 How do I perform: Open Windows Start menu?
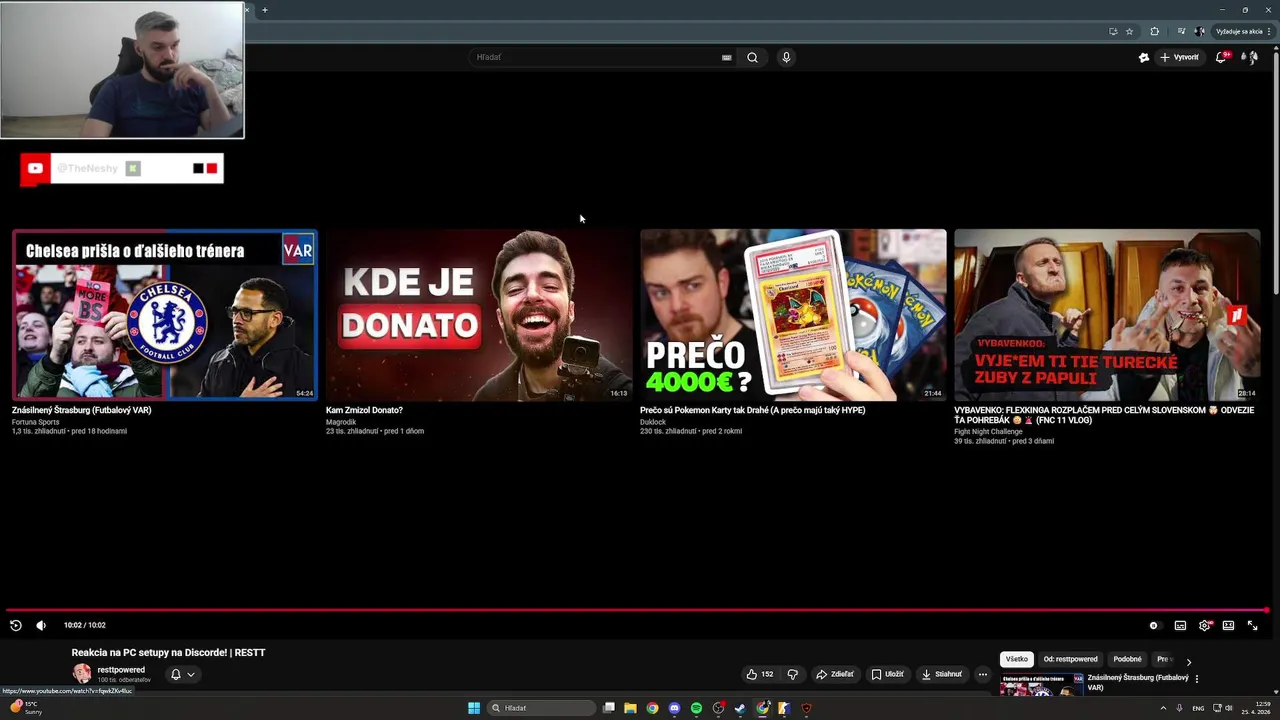coord(474,708)
